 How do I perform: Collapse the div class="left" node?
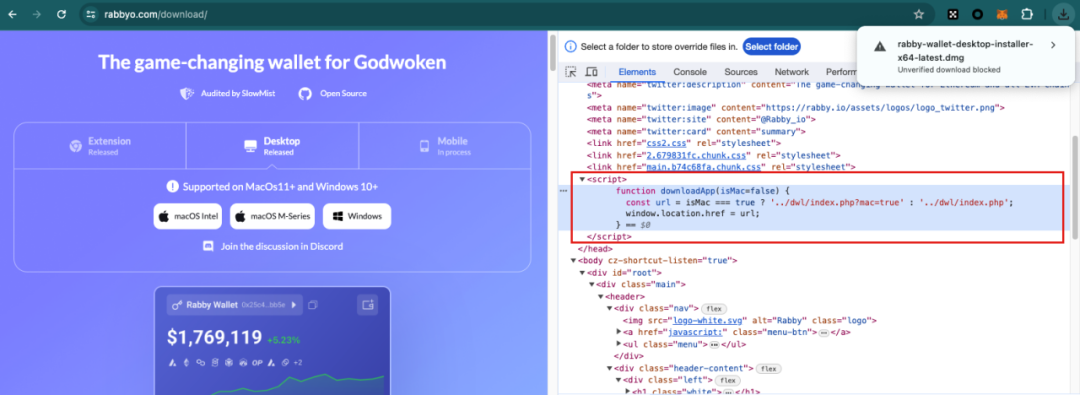click(618, 381)
